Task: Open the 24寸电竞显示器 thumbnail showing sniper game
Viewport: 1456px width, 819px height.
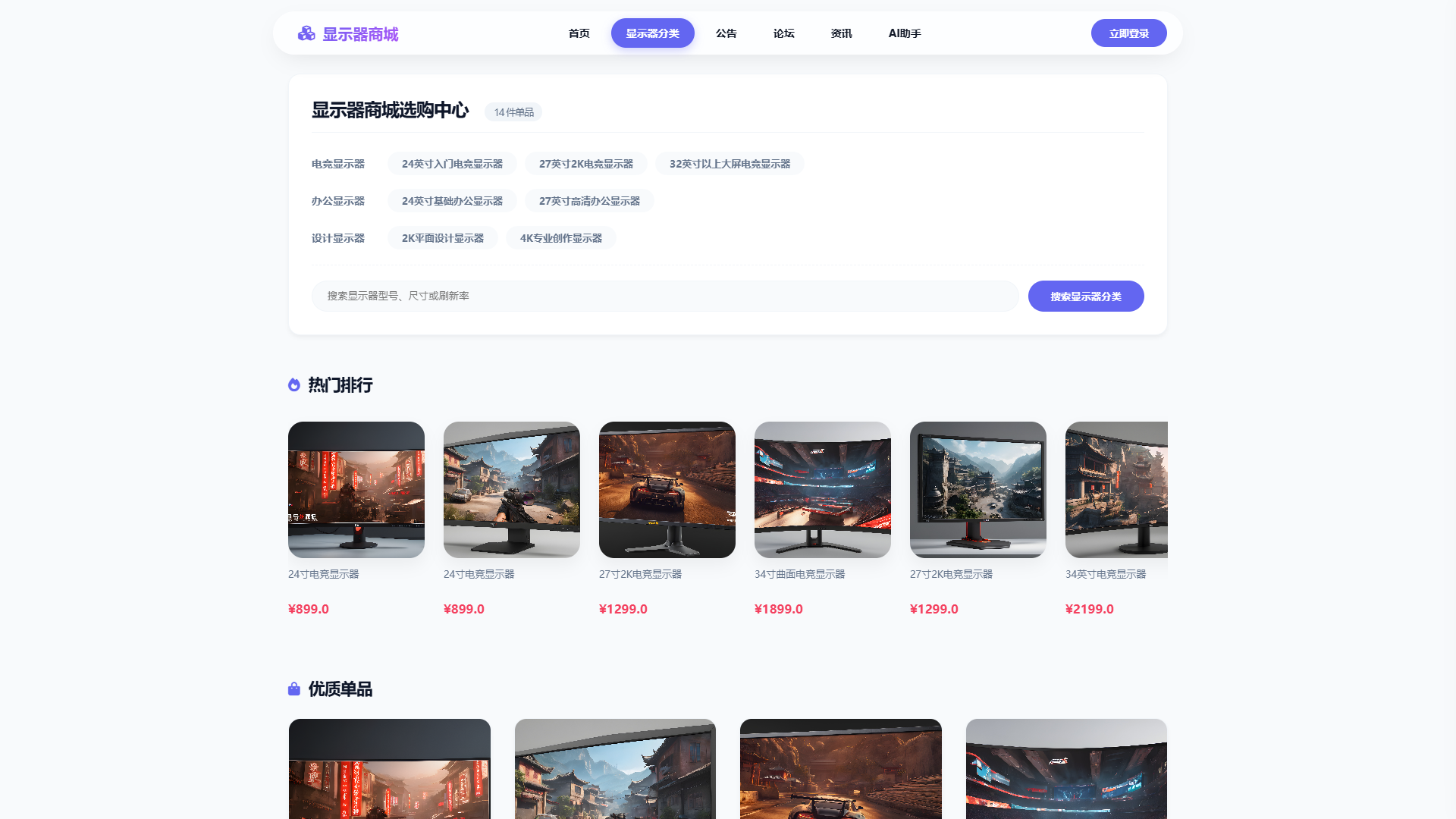Action: 512,490
